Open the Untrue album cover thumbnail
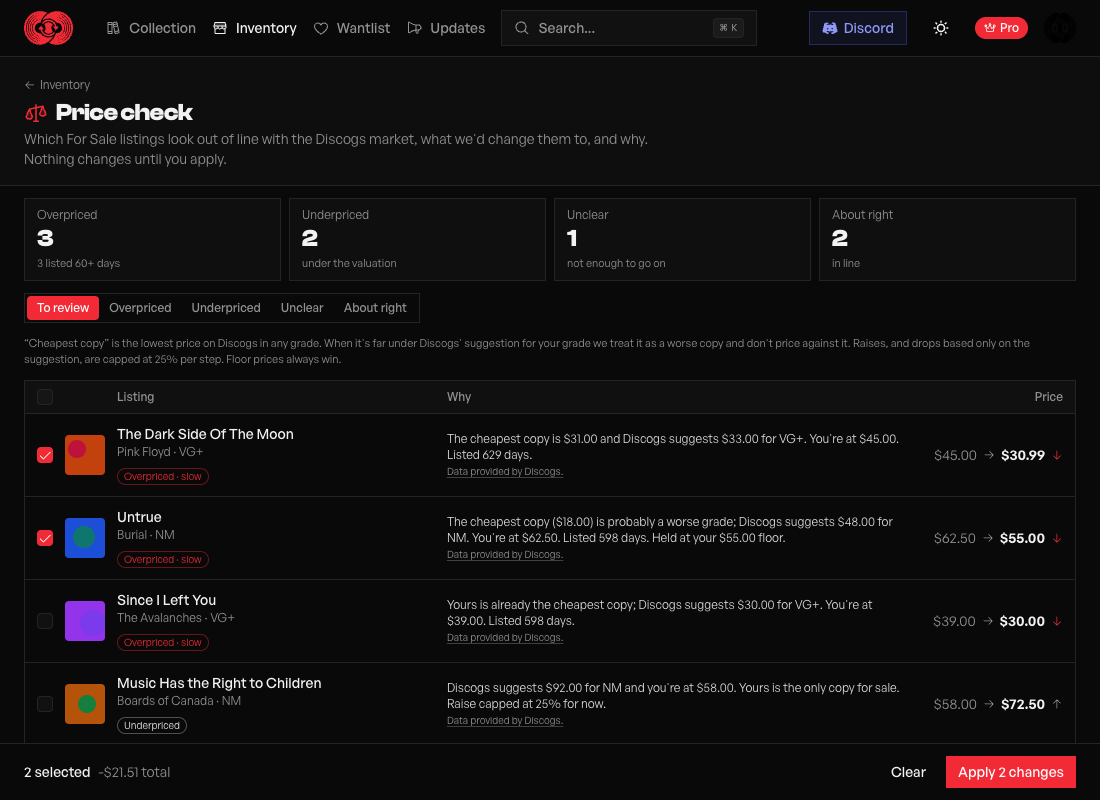 point(85,538)
